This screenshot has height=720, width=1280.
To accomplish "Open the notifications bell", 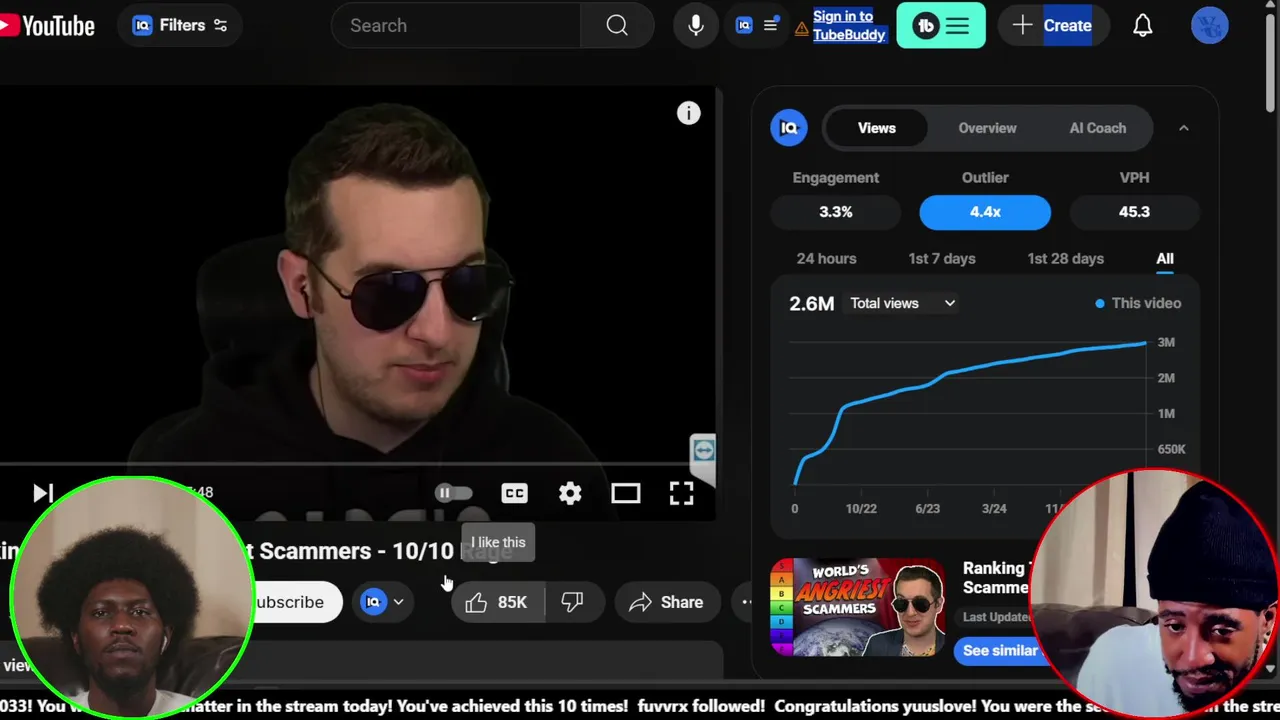I will click(x=1143, y=26).
